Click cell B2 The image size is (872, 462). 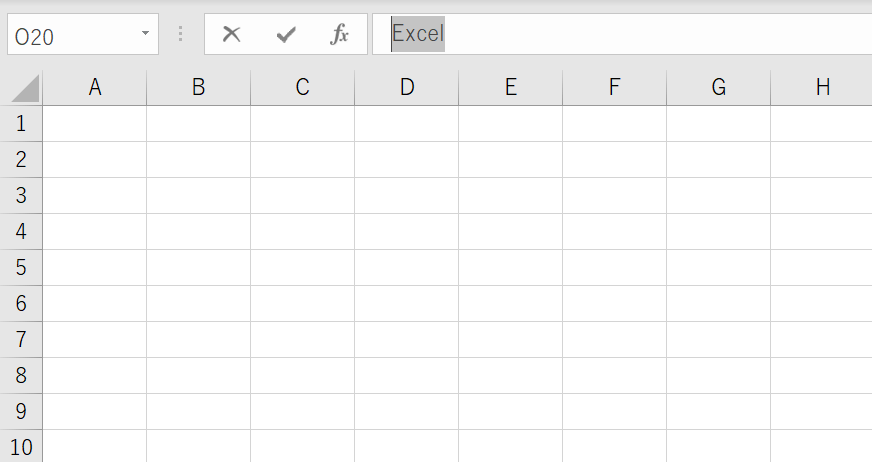click(199, 160)
